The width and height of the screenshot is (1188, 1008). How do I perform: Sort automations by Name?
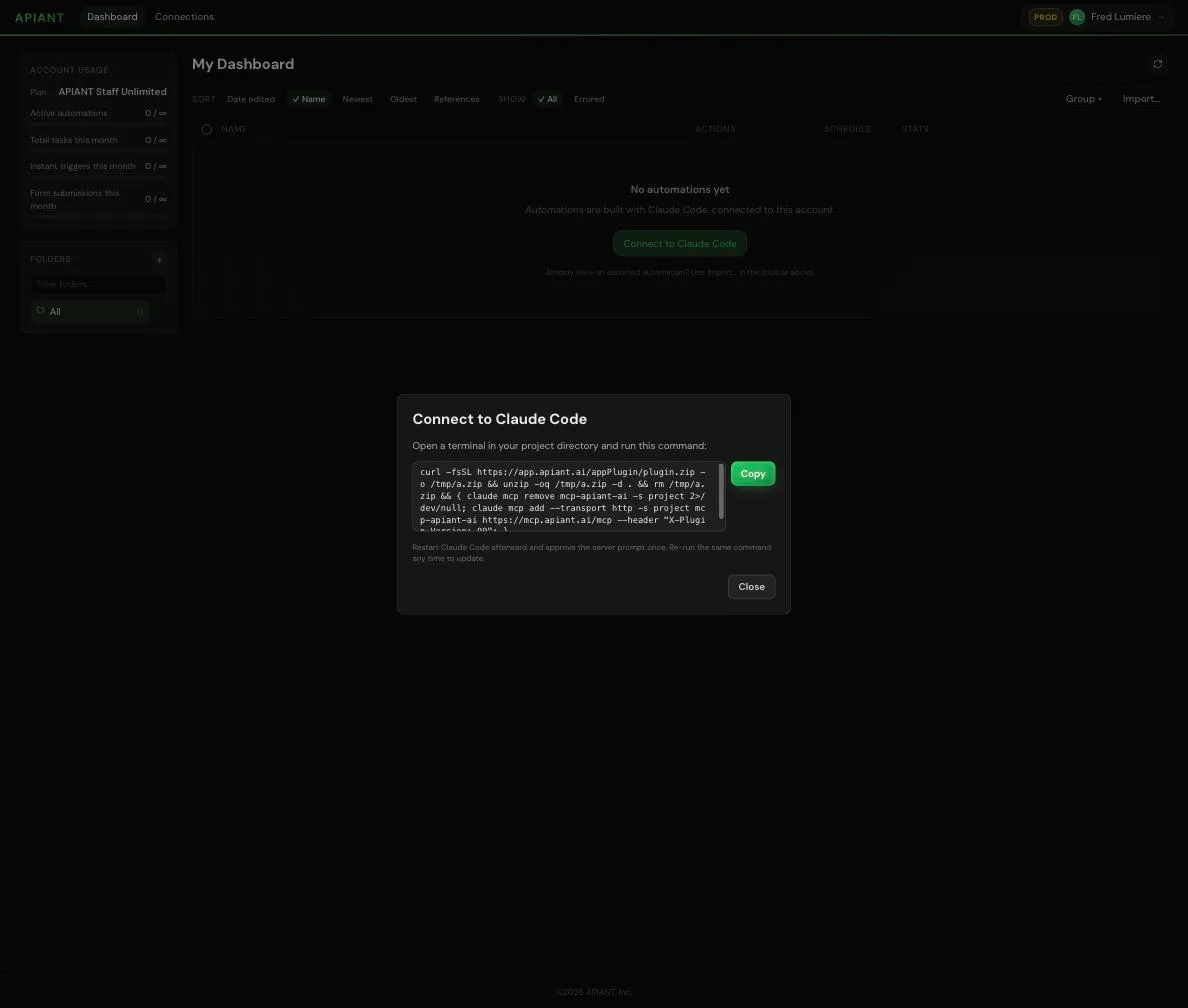coord(308,99)
